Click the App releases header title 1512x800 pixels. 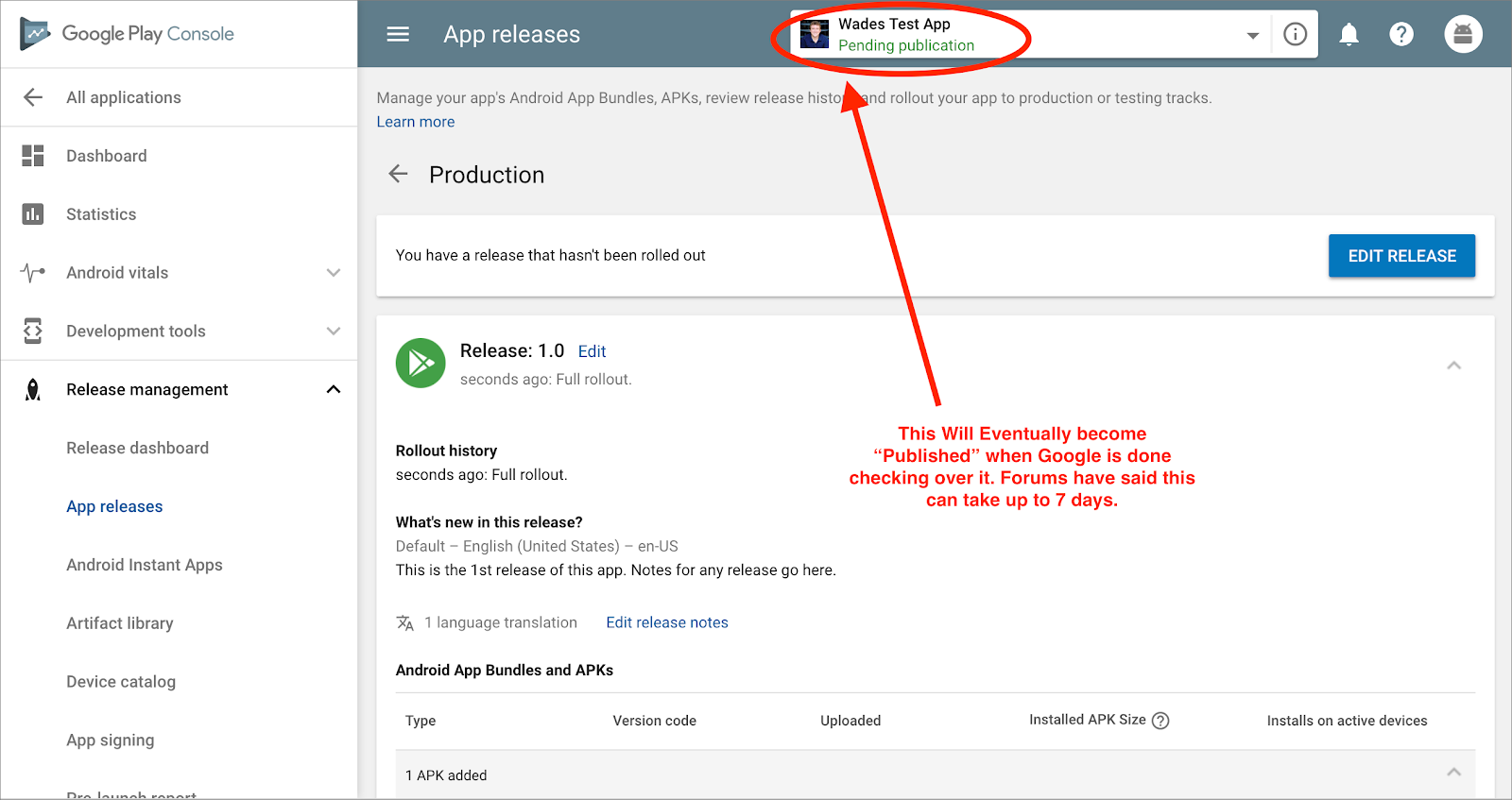(512, 35)
